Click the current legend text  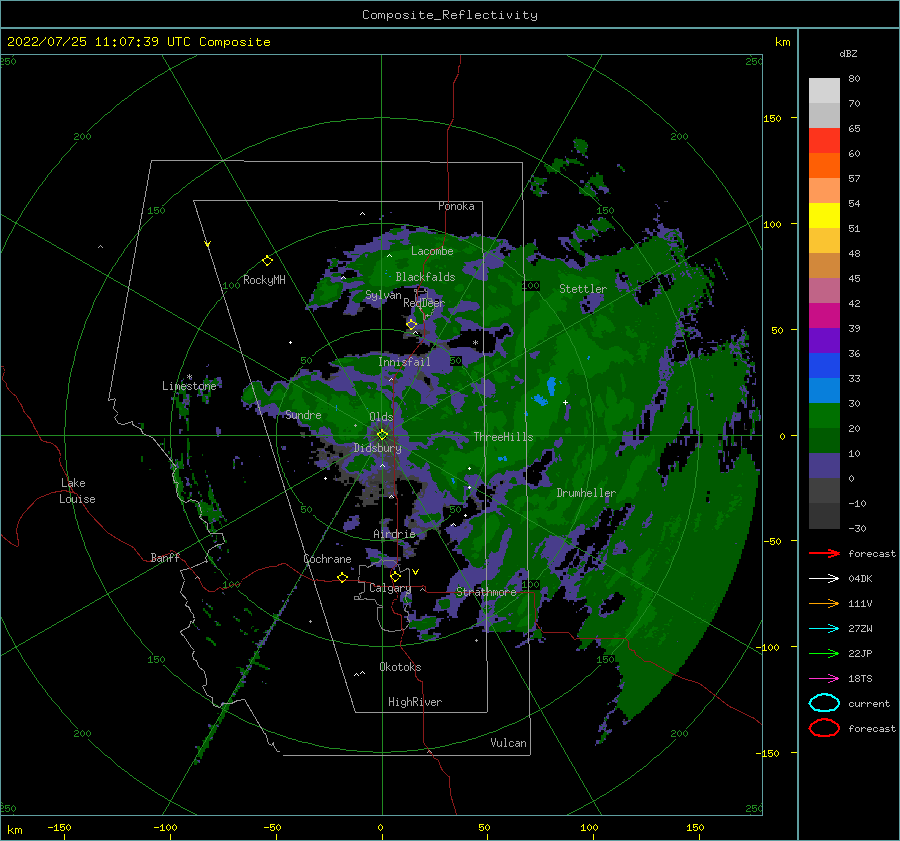[x=869, y=703]
